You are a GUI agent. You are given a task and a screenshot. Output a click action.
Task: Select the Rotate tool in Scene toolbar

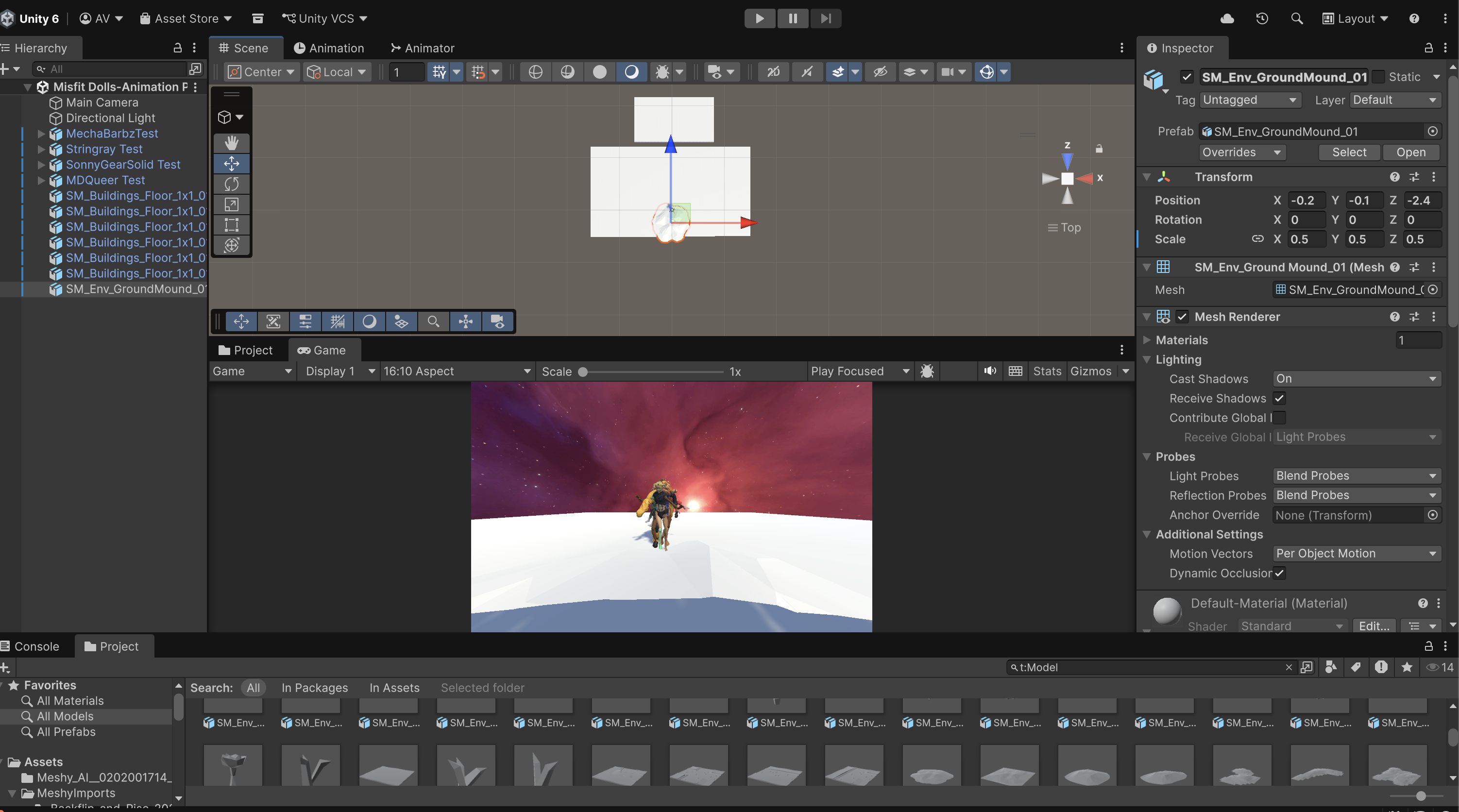pos(231,184)
